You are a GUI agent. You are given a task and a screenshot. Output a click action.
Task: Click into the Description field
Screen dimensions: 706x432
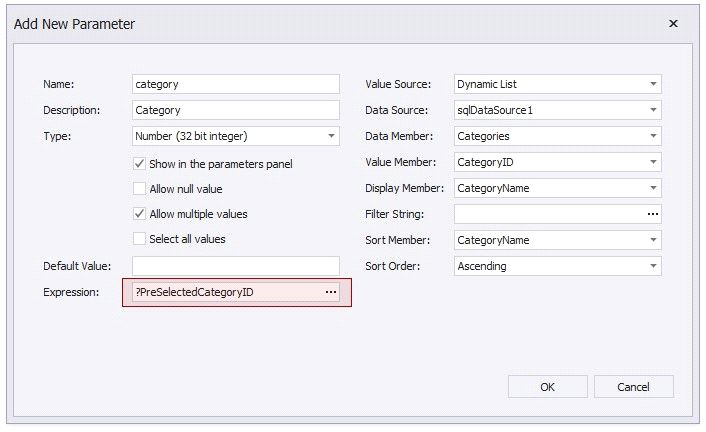tap(235, 110)
